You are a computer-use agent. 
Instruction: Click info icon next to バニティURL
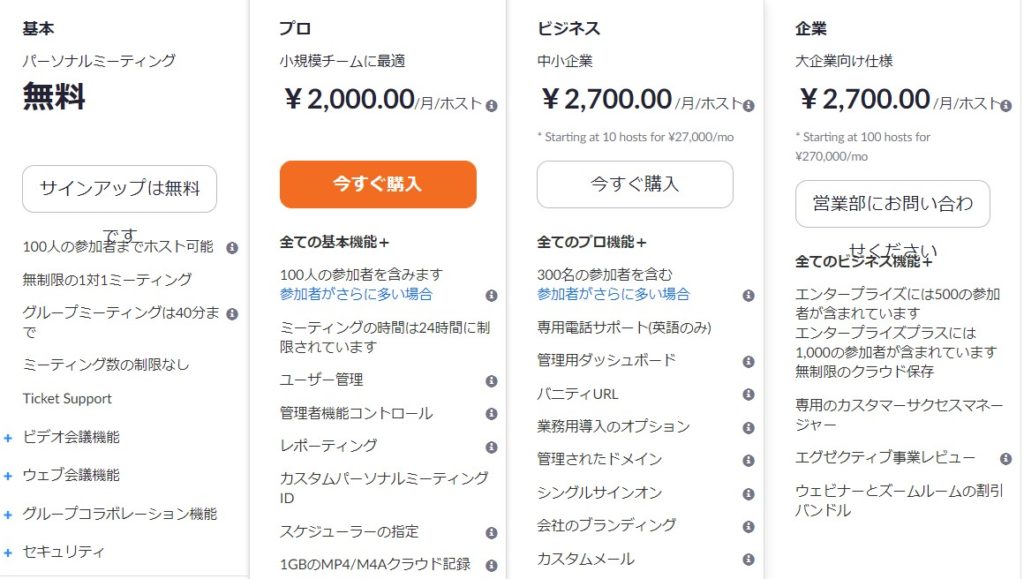748,395
